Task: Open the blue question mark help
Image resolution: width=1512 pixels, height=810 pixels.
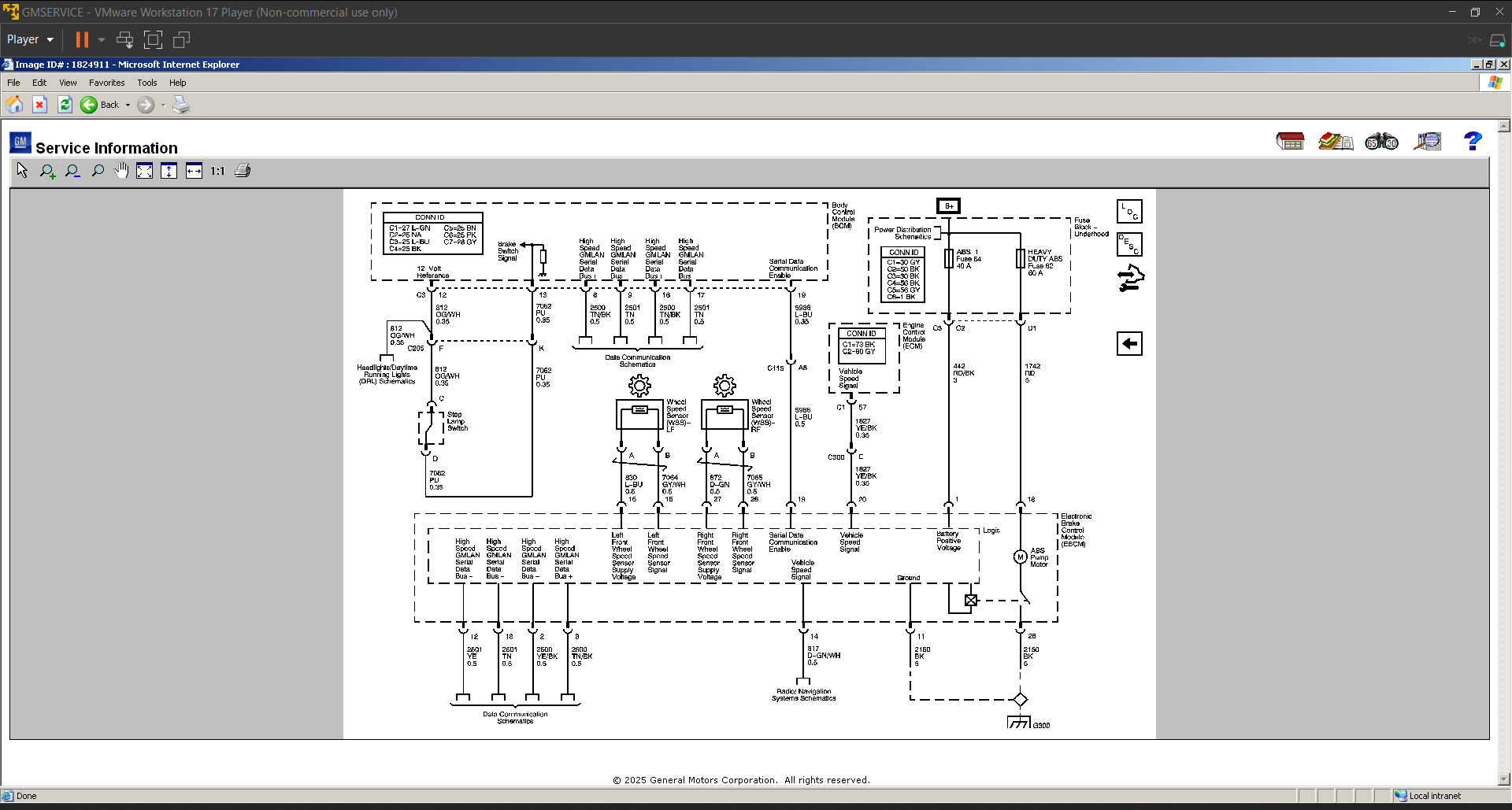Action: coord(1472,142)
